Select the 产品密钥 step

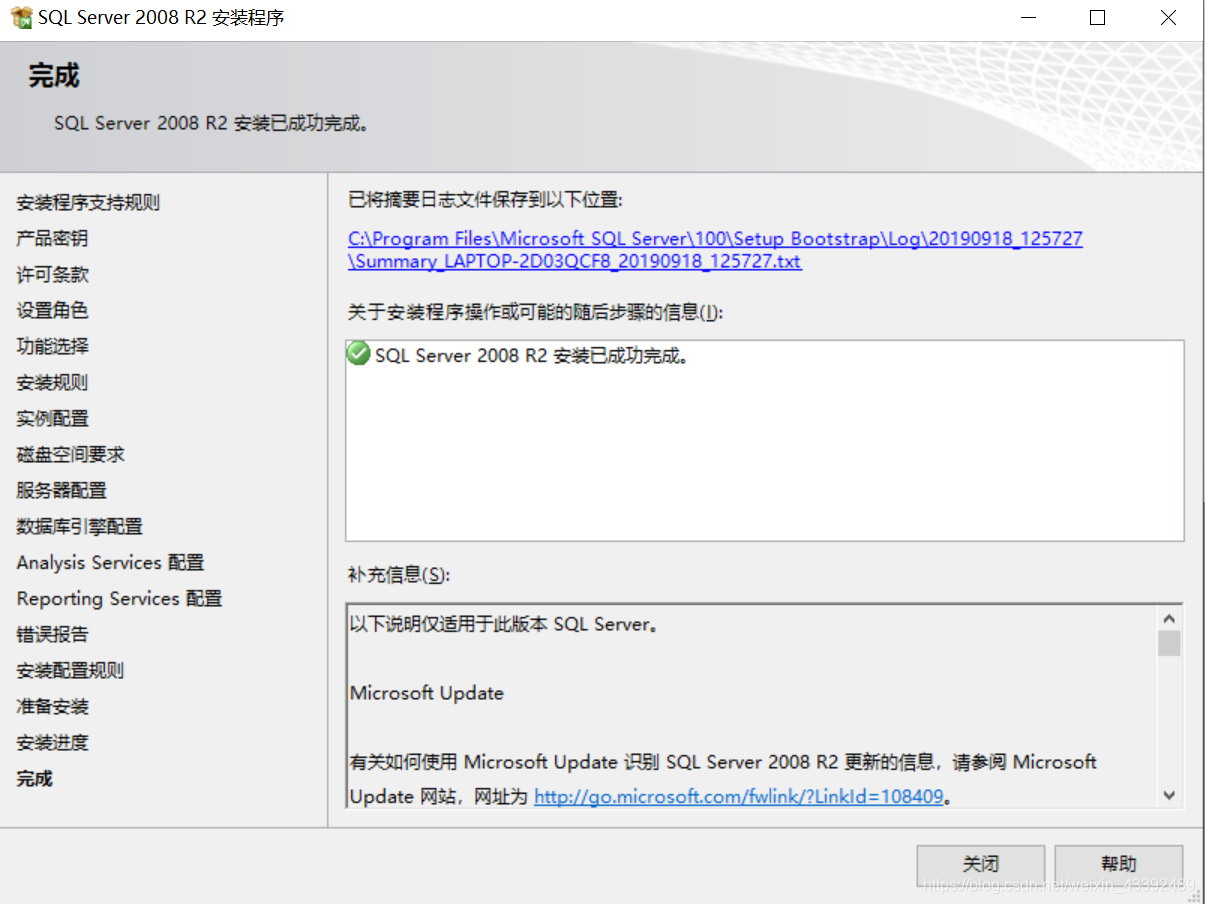(52, 239)
